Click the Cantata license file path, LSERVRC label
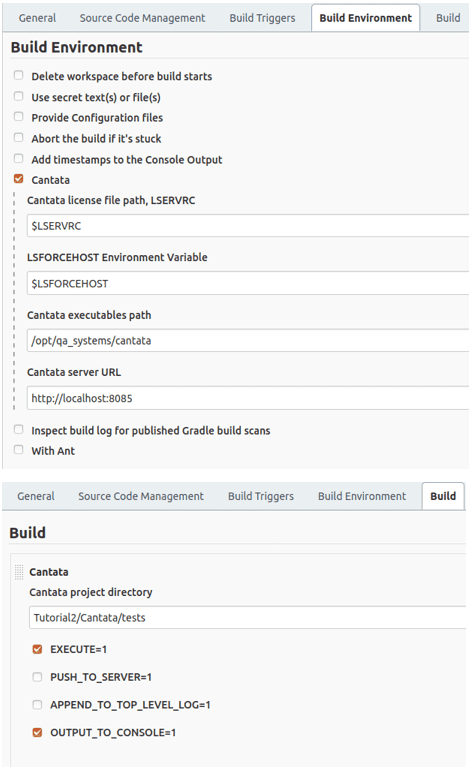 111,200
